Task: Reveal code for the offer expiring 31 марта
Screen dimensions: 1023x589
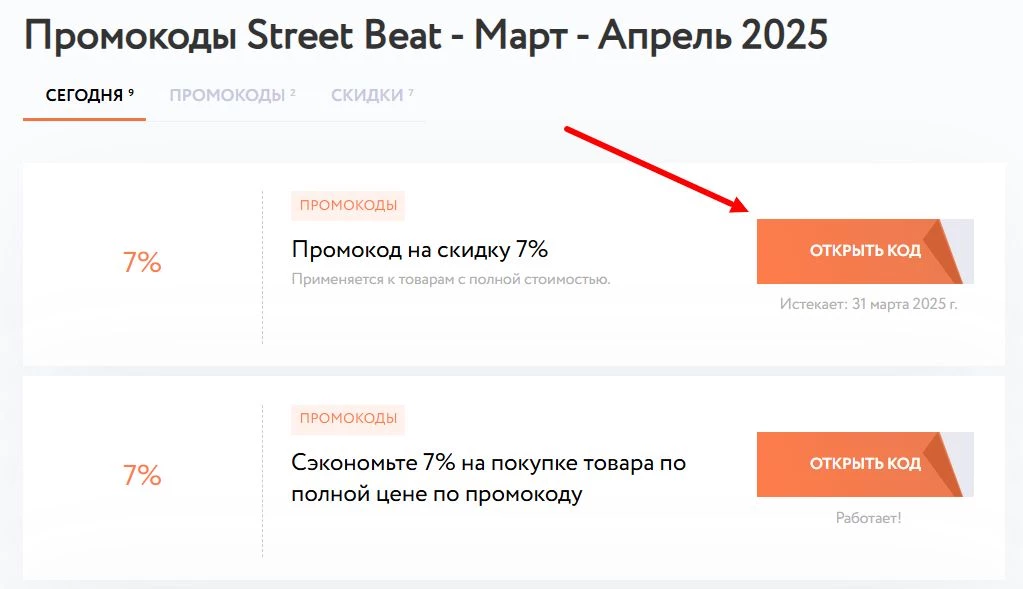Action: pyautogui.click(x=864, y=251)
